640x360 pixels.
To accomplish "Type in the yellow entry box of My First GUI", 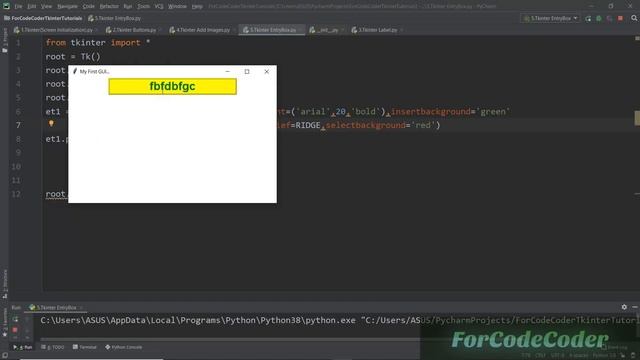I will pos(172,87).
